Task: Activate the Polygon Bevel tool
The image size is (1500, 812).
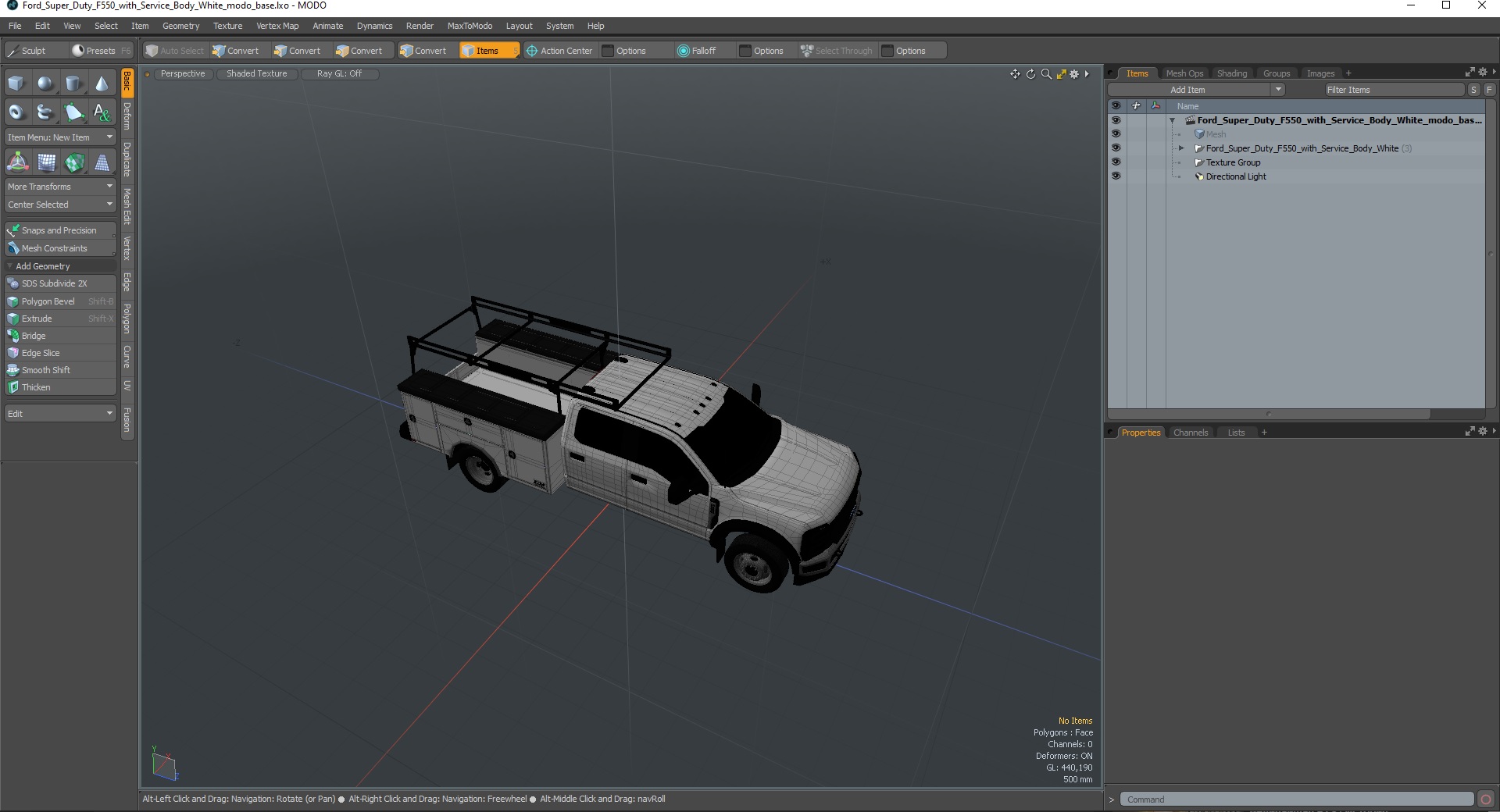Action: click(60, 301)
